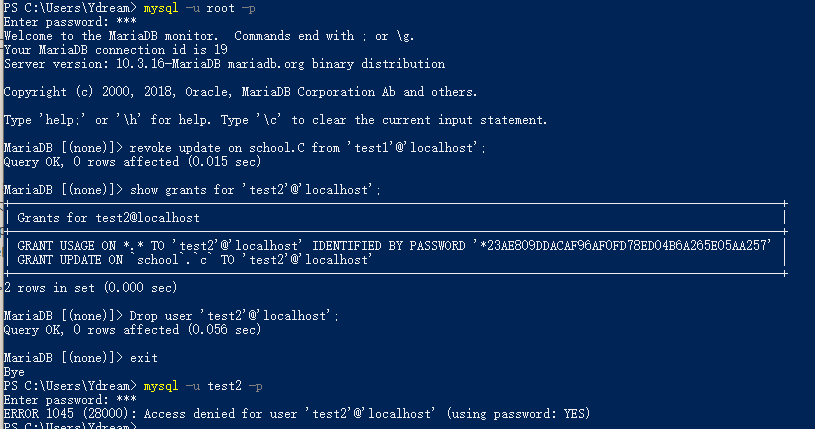Image resolution: width=815 pixels, height=429 pixels.
Task: Click the 'GRANT USAGE ON *.*' row
Action: coord(394,246)
